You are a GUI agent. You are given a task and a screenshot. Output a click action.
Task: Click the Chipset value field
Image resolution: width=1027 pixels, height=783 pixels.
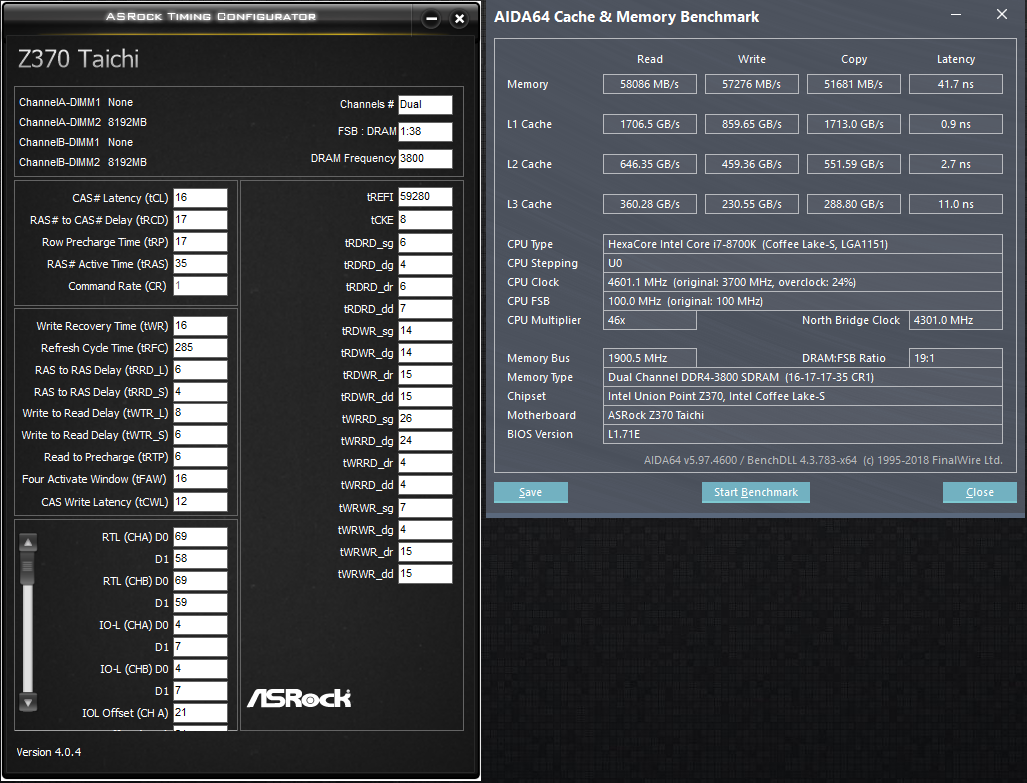coord(802,396)
